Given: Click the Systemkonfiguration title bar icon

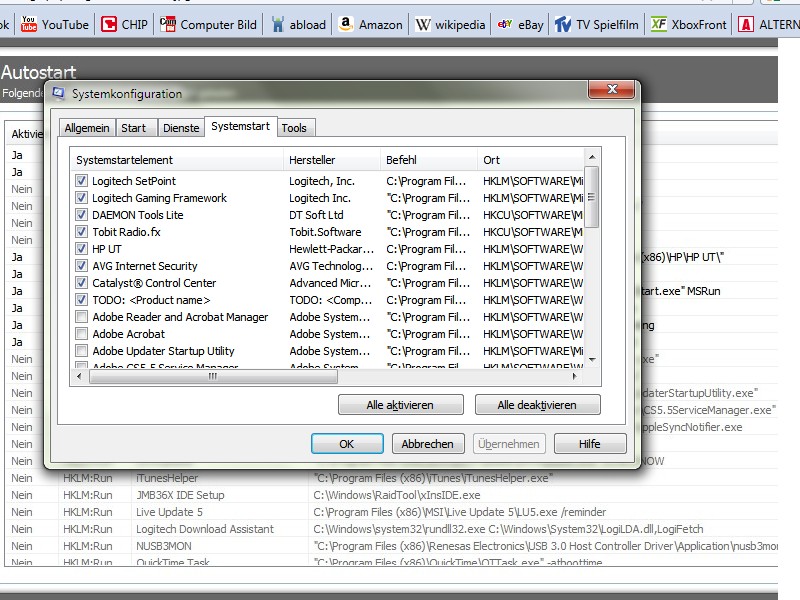Looking at the screenshot, I should click(x=59, y=93).
